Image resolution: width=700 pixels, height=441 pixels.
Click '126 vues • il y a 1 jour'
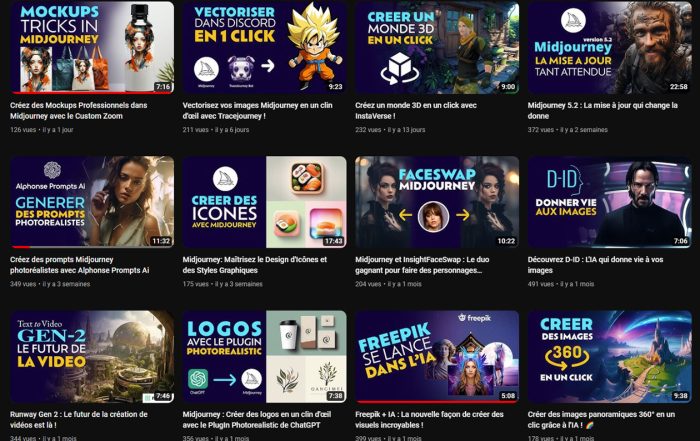coord(42,130)
